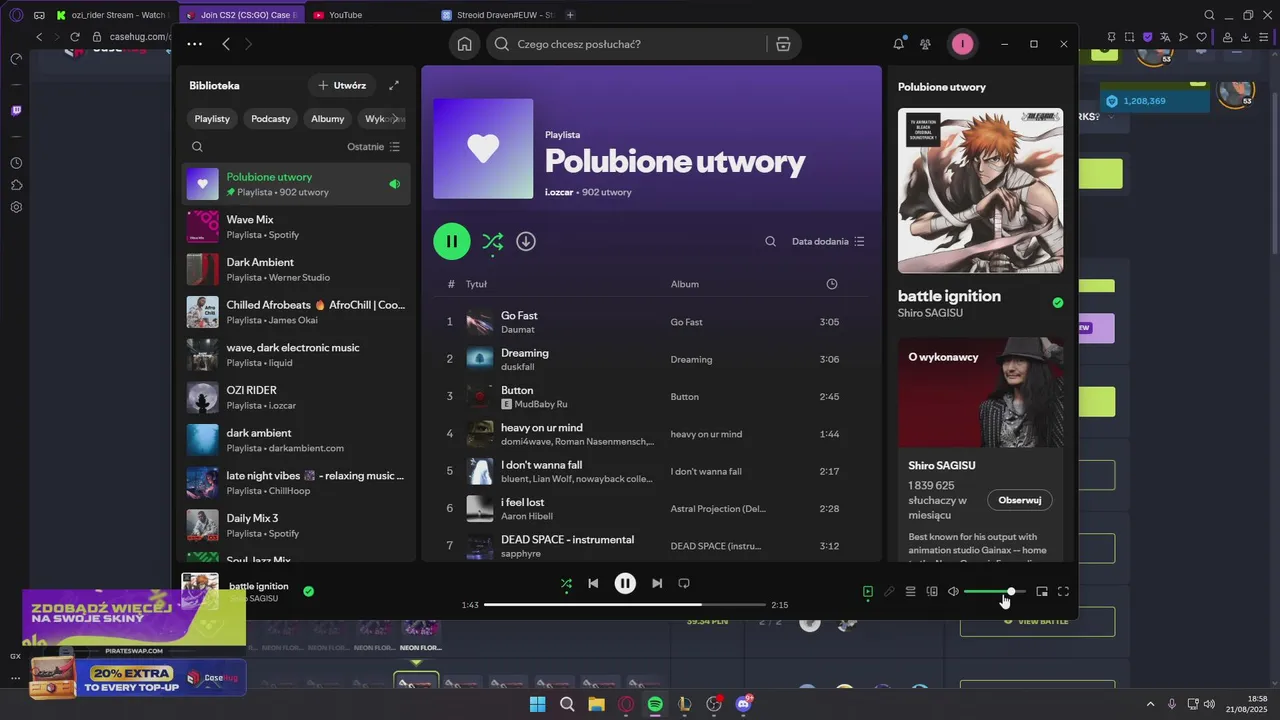
Task: Open the Data dodania sort dropdown
Action: click(828, 241)
